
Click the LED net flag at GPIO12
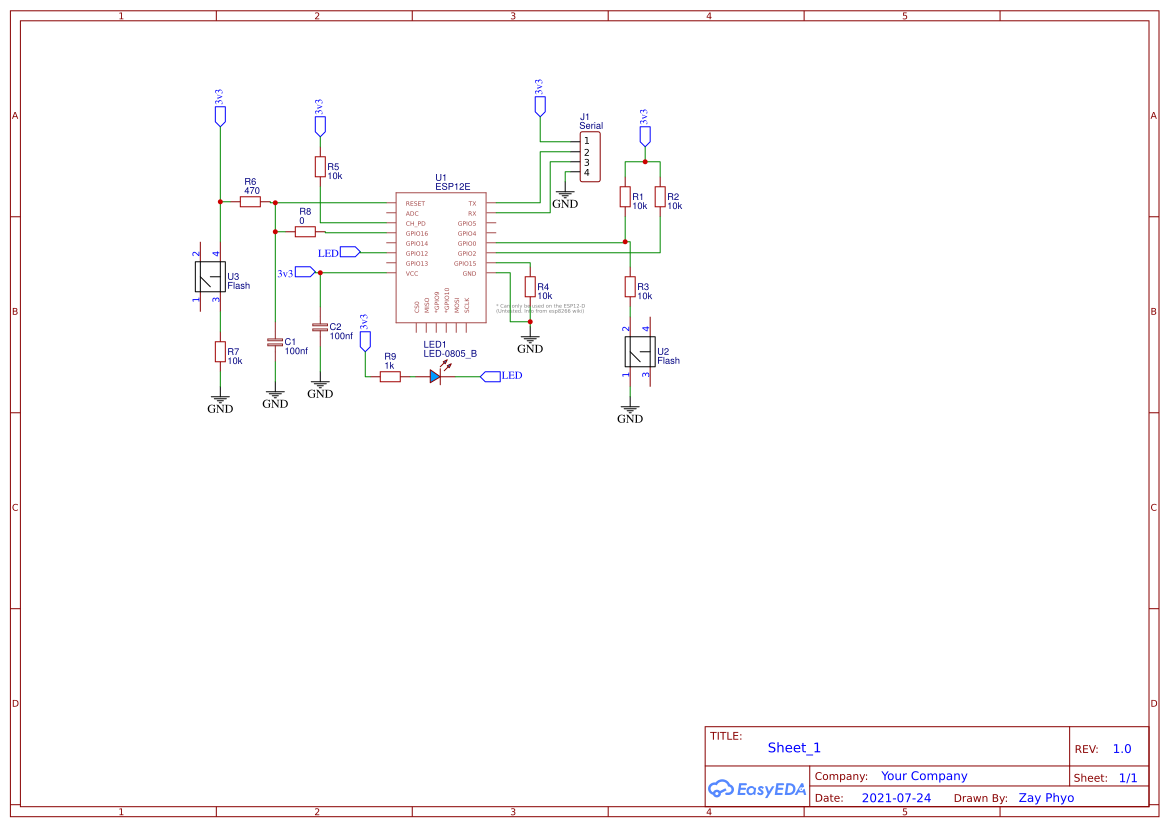tap(339, 253)
